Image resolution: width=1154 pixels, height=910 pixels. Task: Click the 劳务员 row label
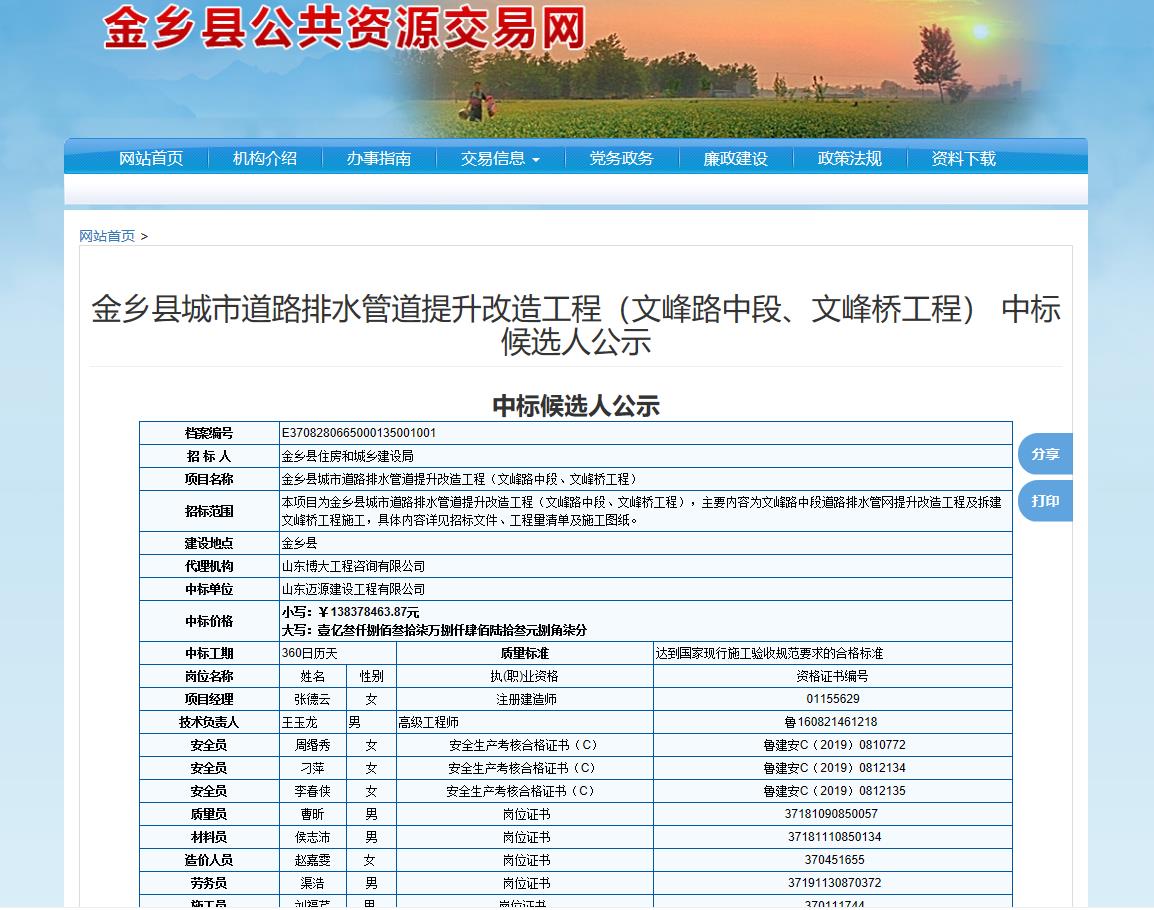pos(209,883)
